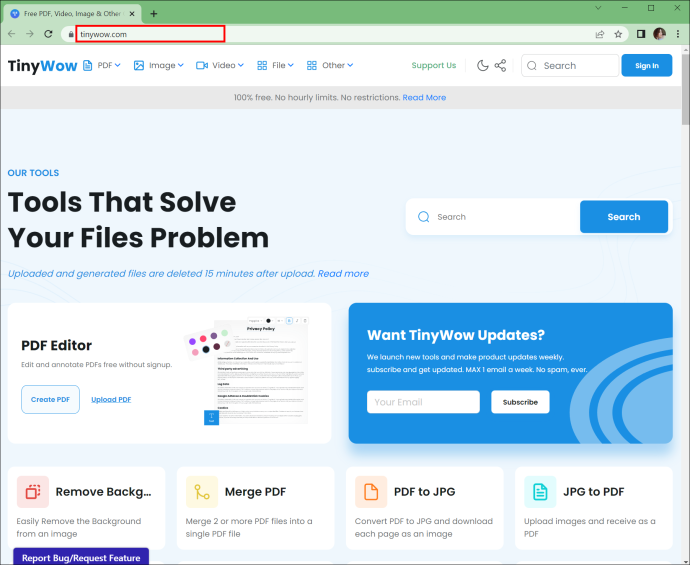Open a new browser tab
Viewport: 690px width, 565px height.
[154, 14]
